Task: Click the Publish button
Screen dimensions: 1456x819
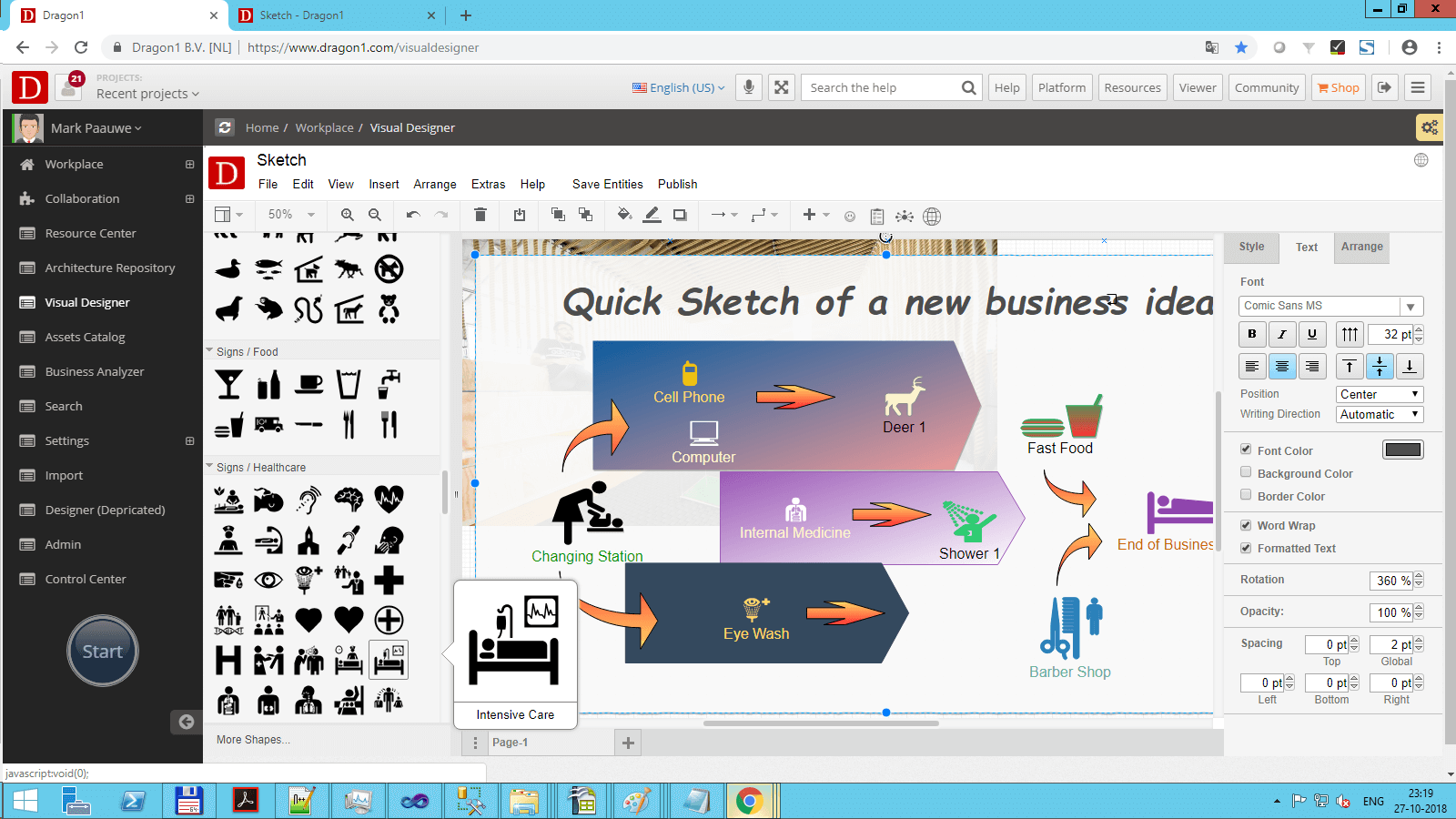Action: 678,184
